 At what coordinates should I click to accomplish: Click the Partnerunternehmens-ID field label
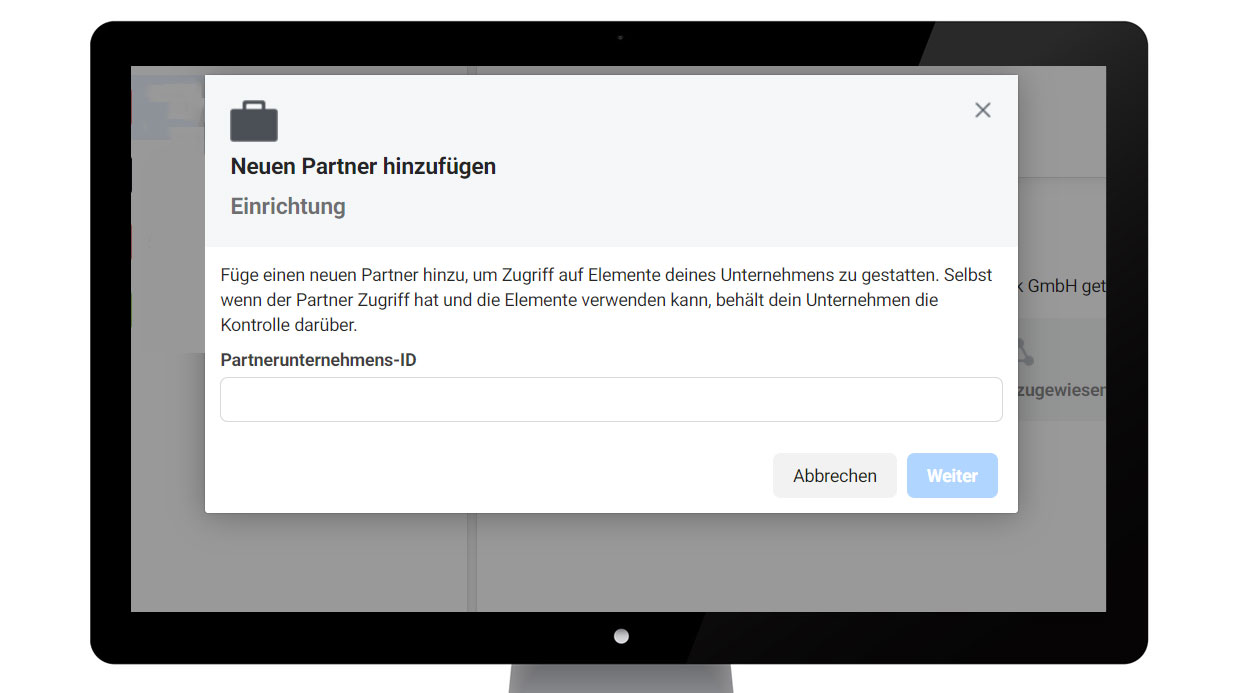point(318,360)
